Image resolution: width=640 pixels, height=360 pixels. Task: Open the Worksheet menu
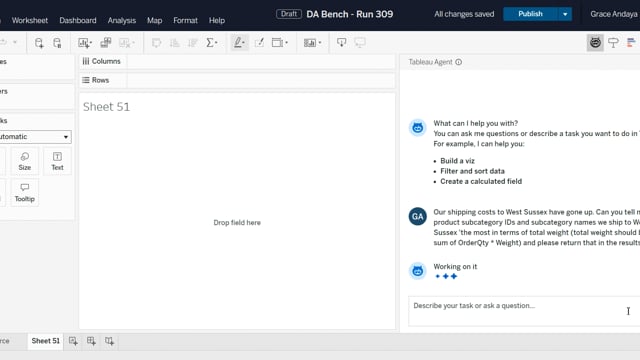tap(30, 20)
